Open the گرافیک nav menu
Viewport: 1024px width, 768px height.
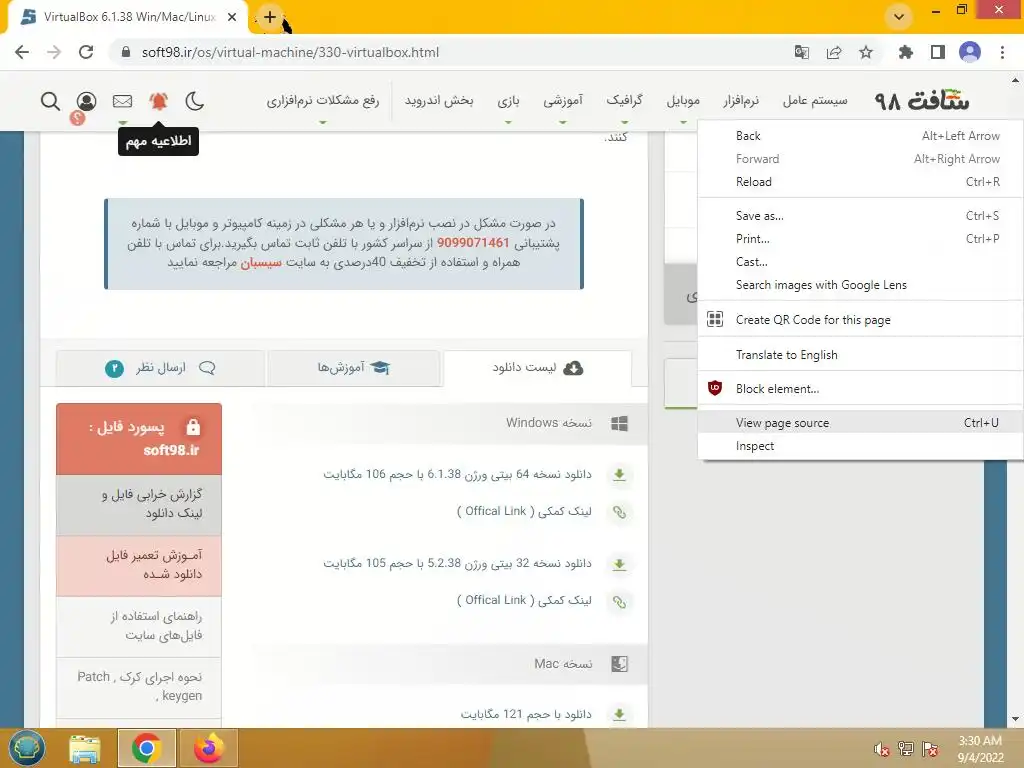point(624,101)
